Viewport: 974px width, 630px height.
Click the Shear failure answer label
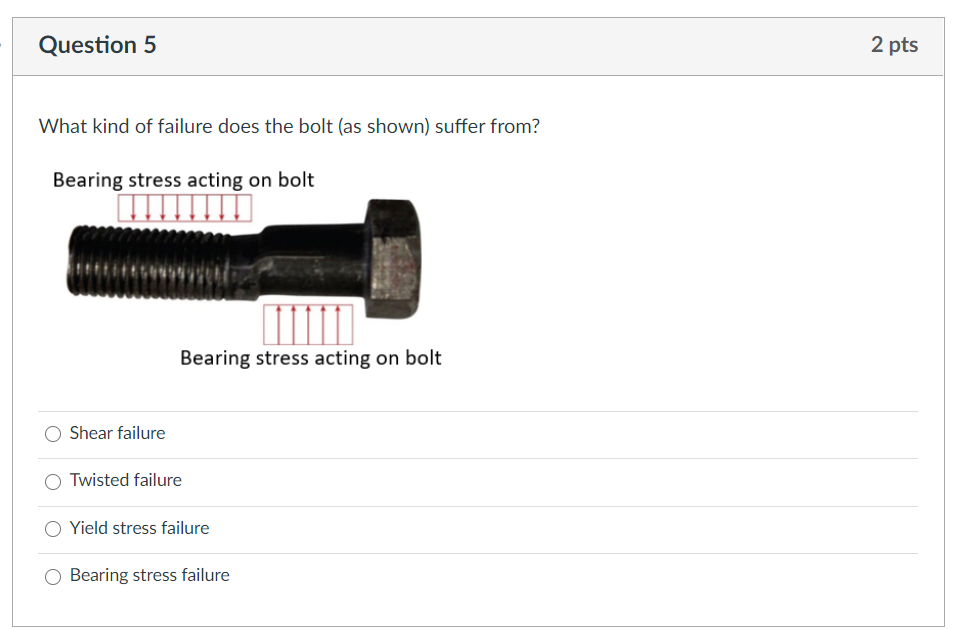click(x=116, y=433)
